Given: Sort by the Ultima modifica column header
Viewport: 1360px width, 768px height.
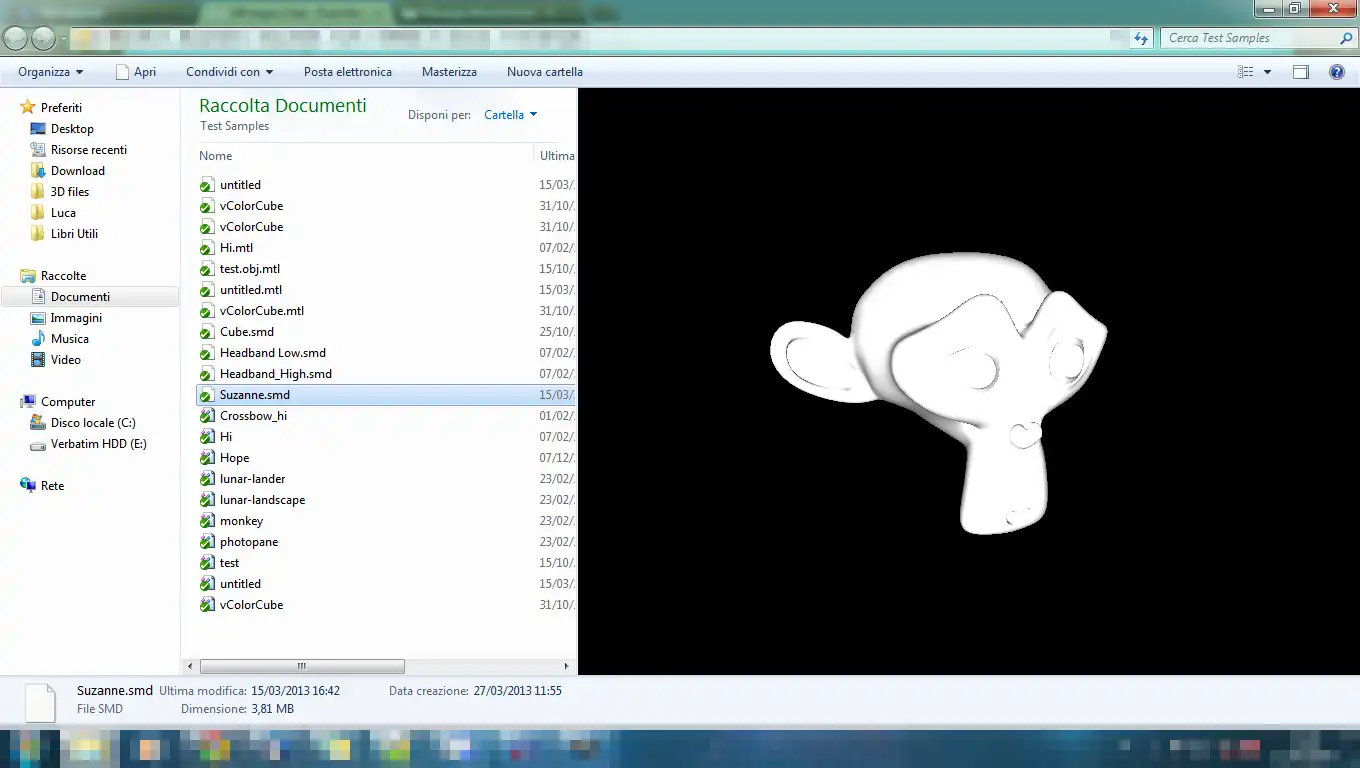Looking at the screenshot, I should (556, 156).
